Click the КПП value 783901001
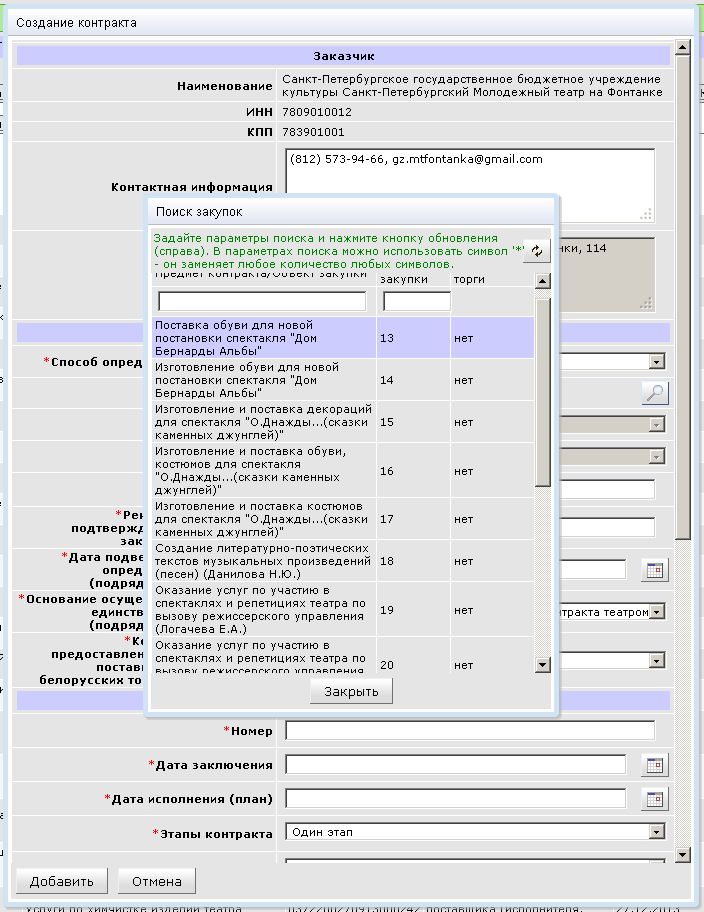Screen dimensions: 704x912 click(x=313, y=132)
